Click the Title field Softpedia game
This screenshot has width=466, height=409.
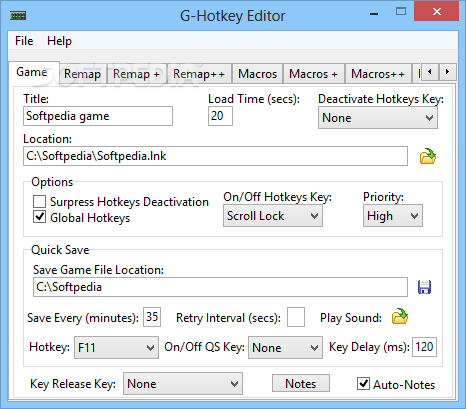(x=98, y=116)
